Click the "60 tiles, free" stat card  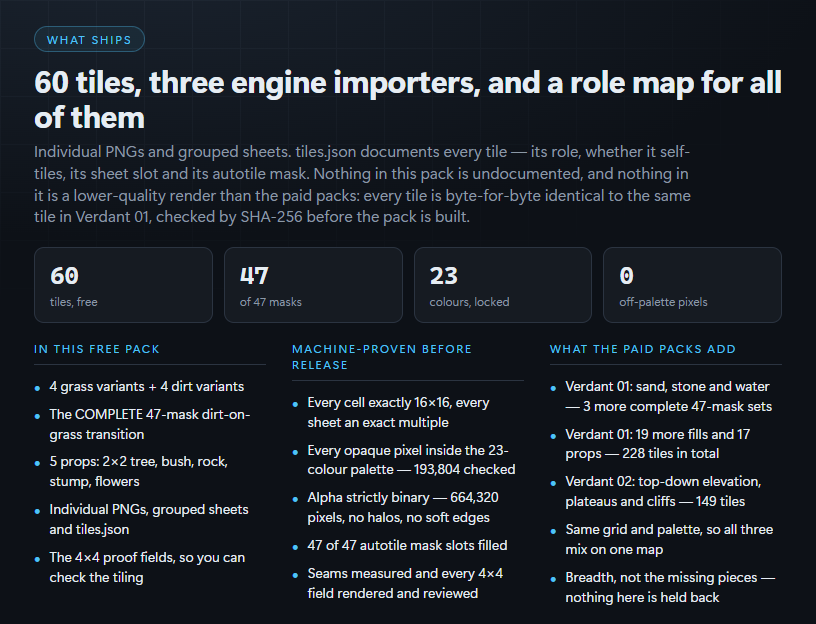coord(123,285)
